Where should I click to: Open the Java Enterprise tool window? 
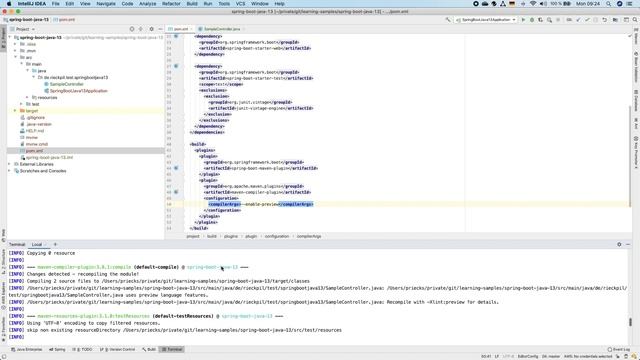click(x=27, y=349)
